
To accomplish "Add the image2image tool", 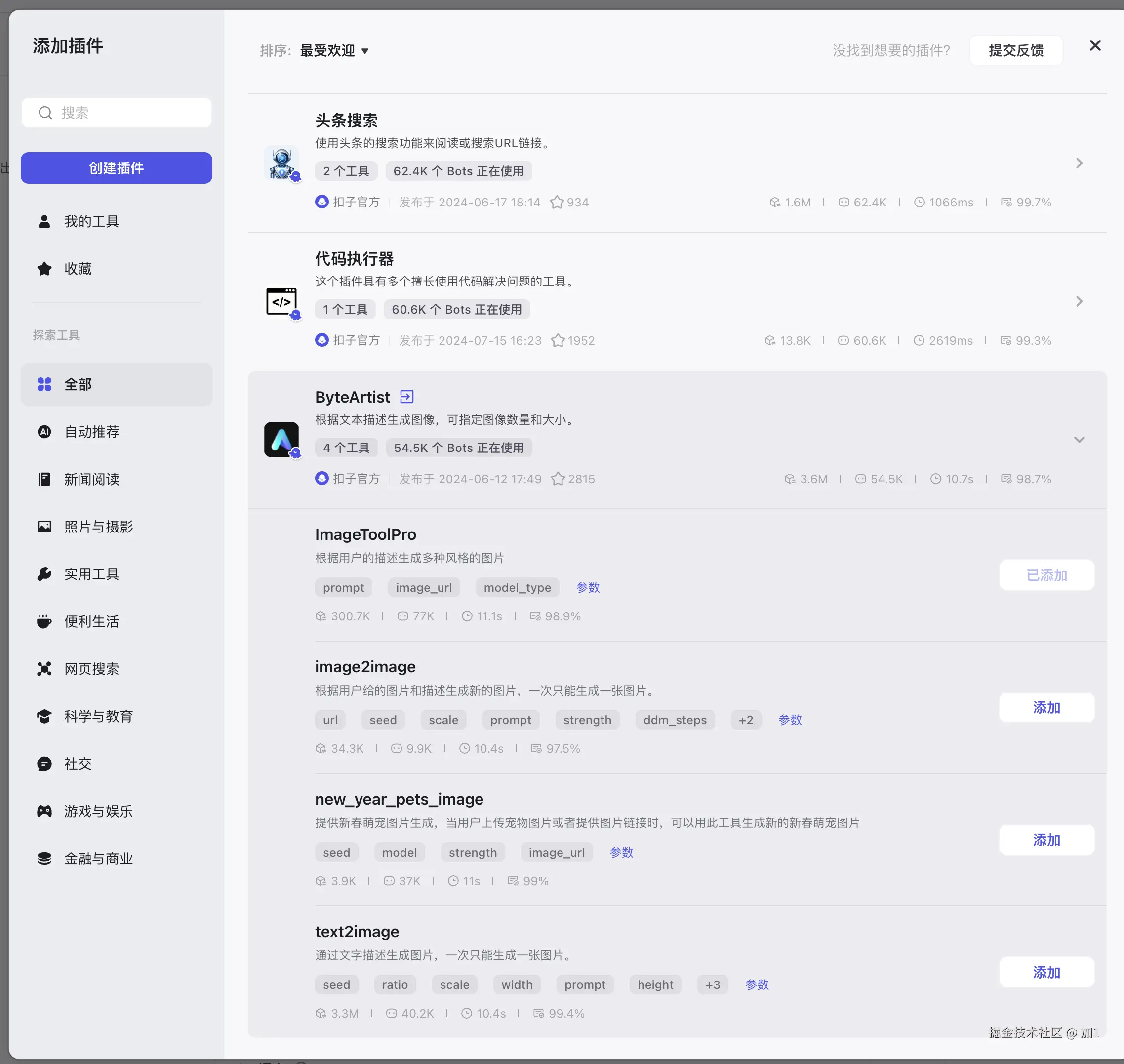I will [x=1046, y=708].
